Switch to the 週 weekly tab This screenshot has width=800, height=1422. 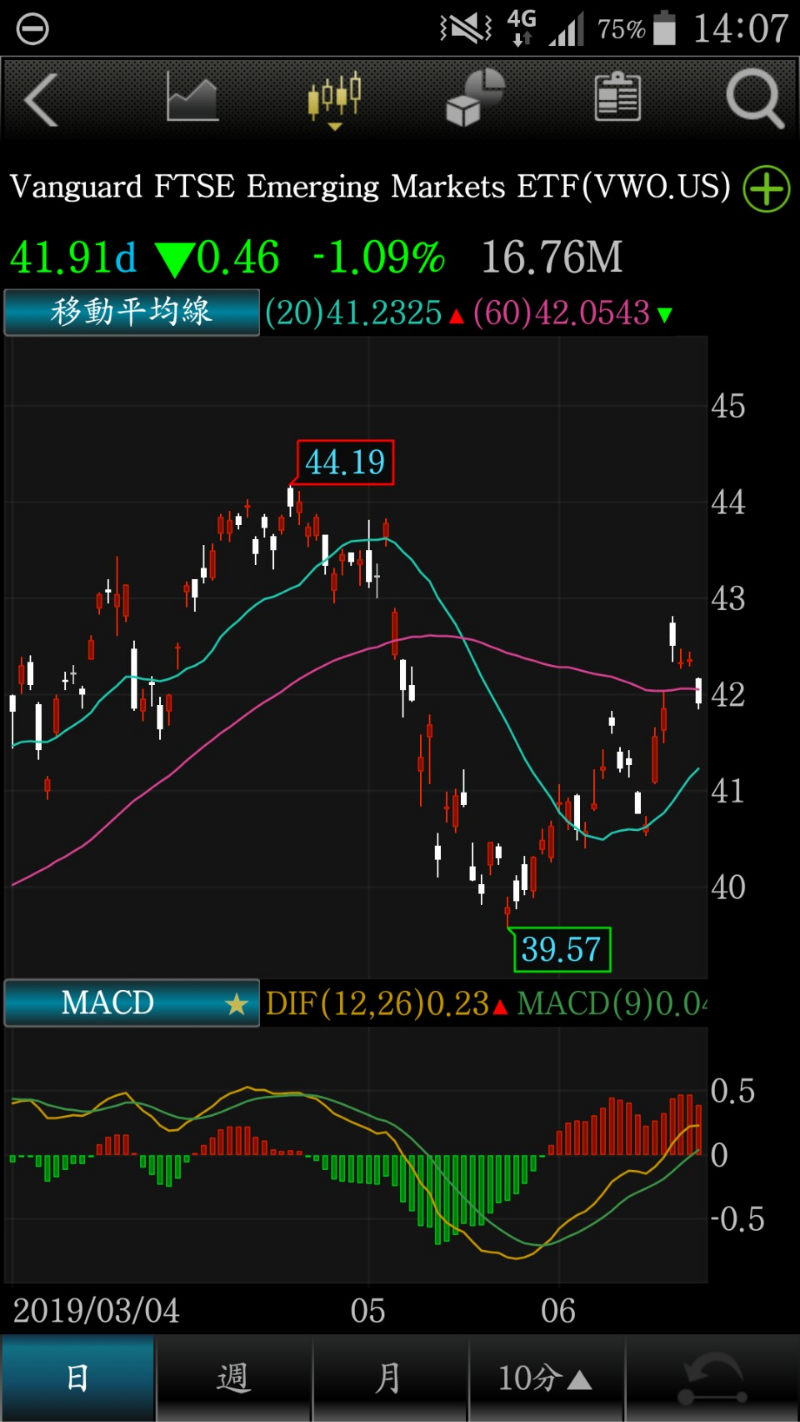pyautogui.click(x=234, y=1378)
